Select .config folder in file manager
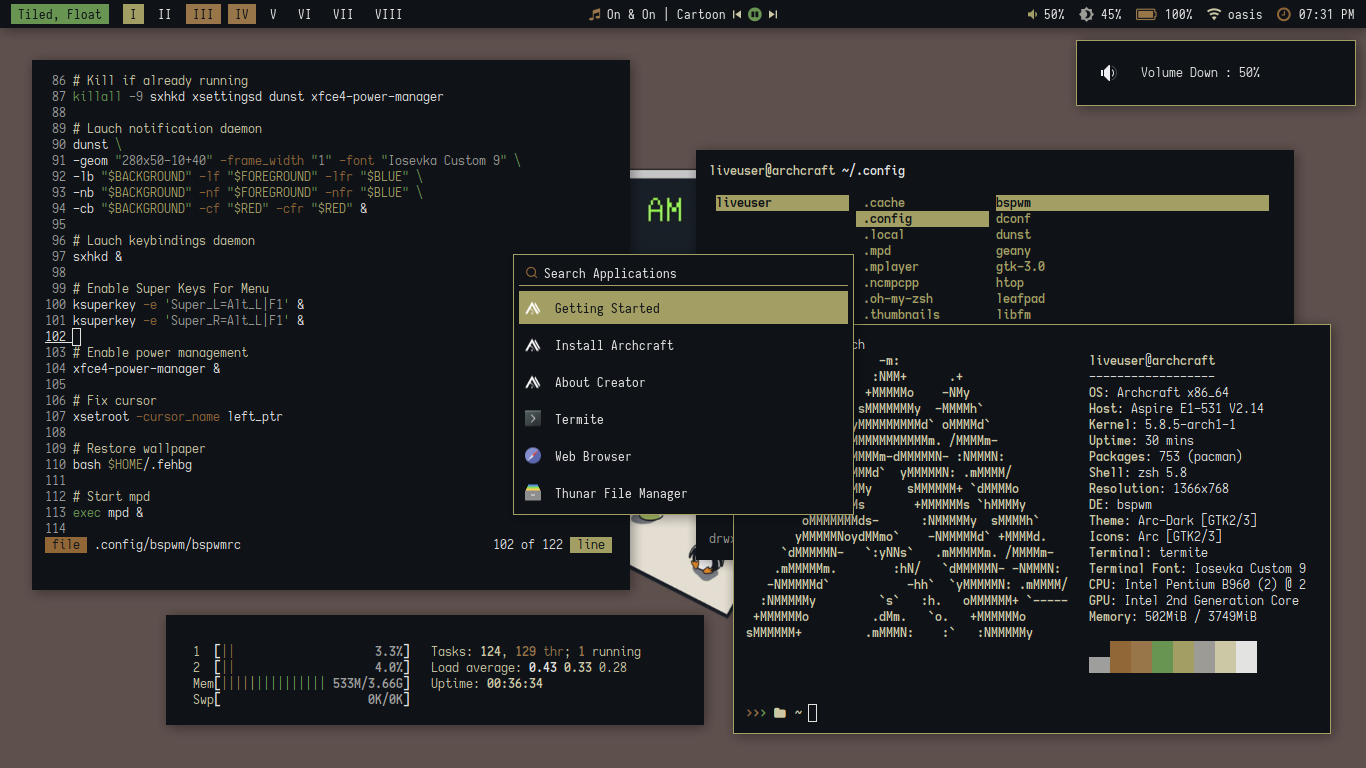 (922, 219)
